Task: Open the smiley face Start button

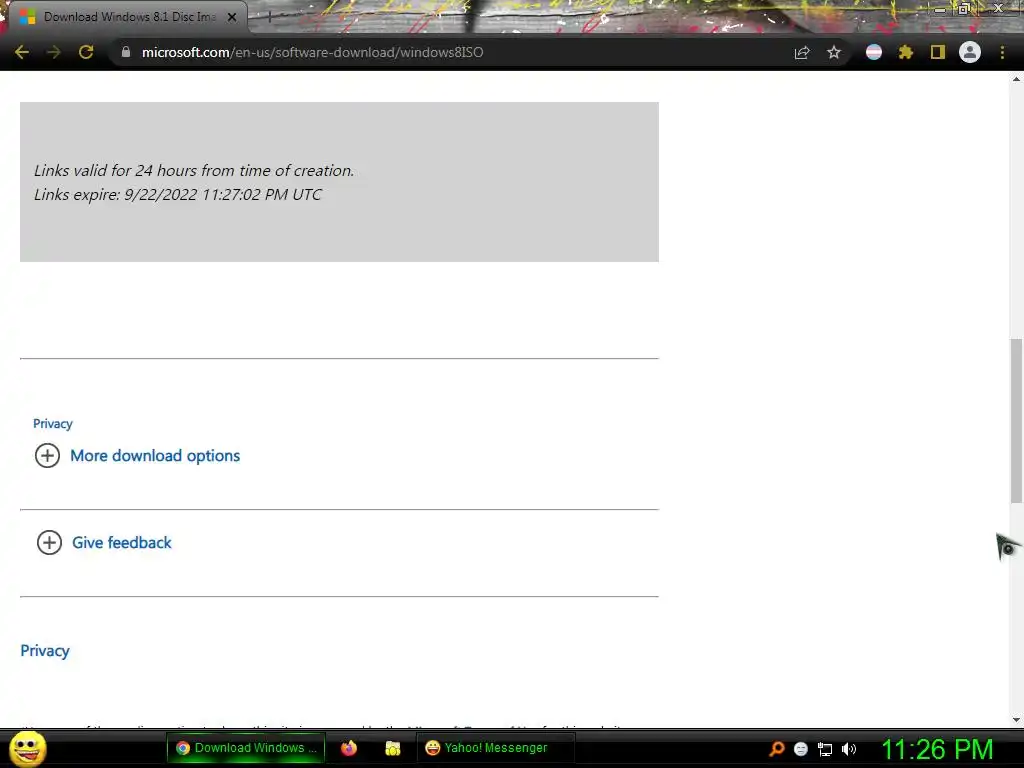Action: [27, 748]
